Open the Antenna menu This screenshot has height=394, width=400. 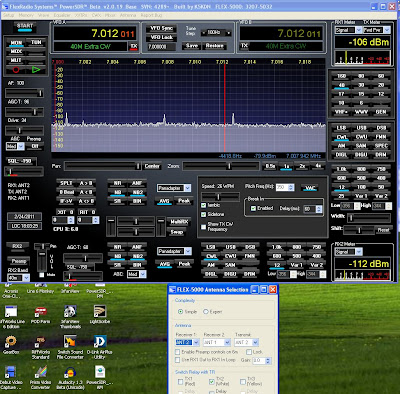(x=128, y=15)
